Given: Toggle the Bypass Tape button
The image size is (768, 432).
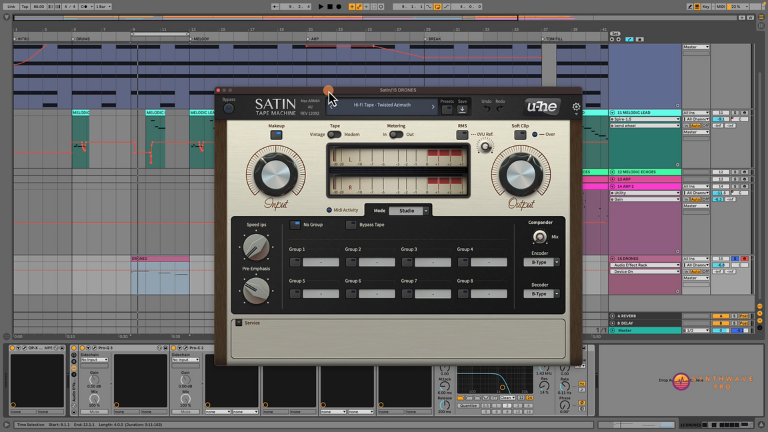Looking at the screenshot, I should click(351, 225).
